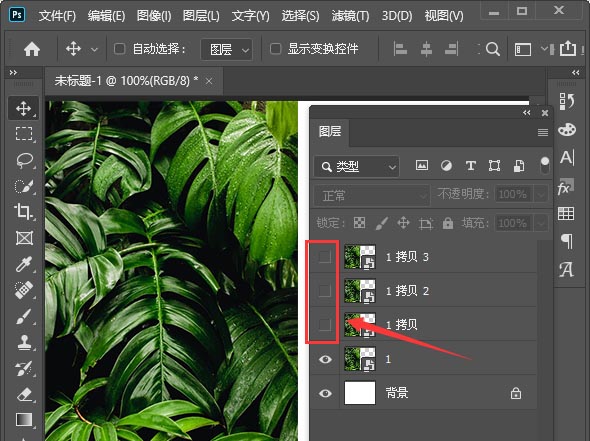The image size is (590, 441).
Task: Collapse the layers panel double arrows
Action: point(526,113)
